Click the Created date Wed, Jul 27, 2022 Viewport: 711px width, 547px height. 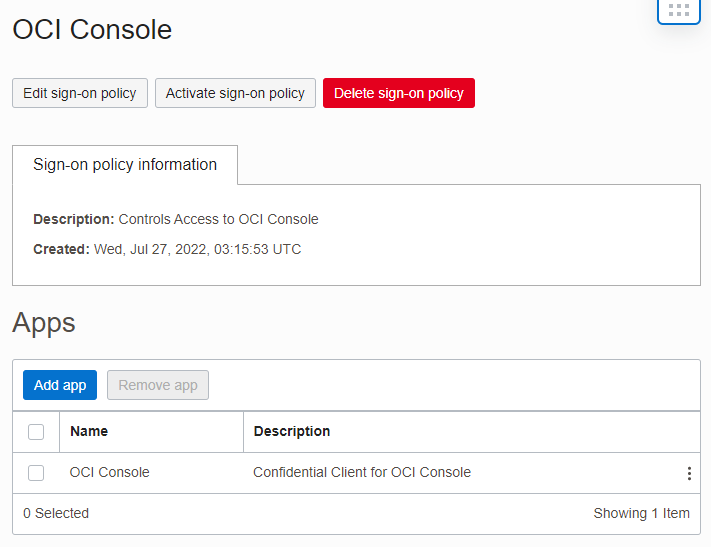197,249
